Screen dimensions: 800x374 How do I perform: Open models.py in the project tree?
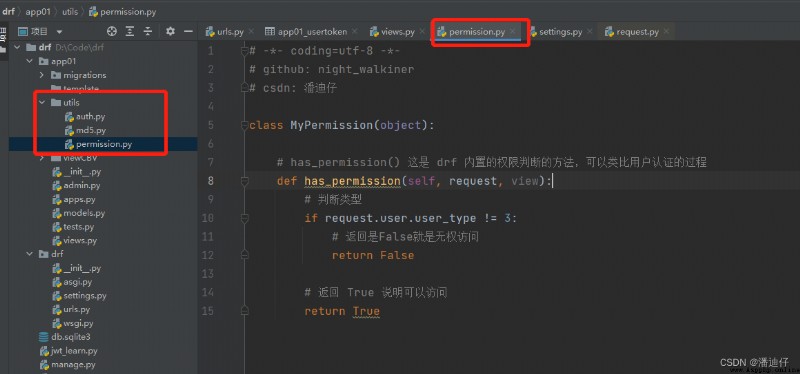point(79,213)
